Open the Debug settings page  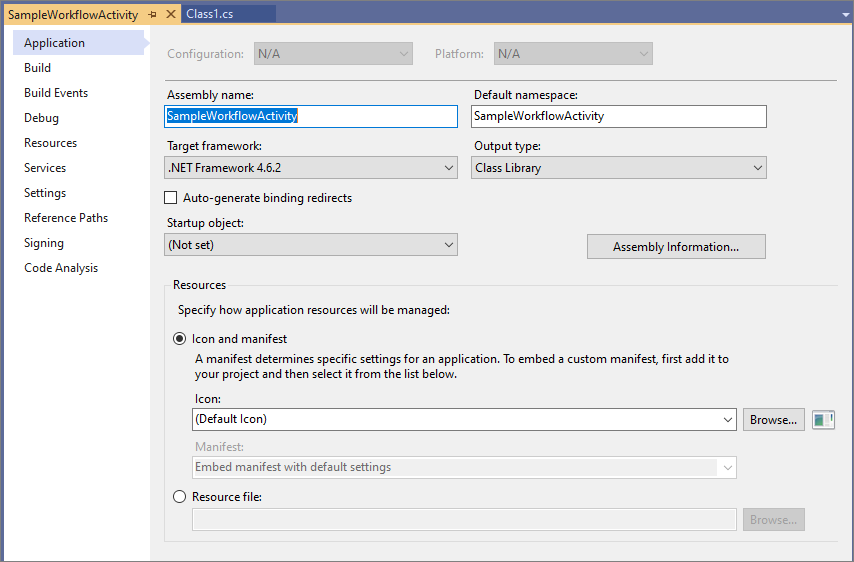(x=41, y=118)
